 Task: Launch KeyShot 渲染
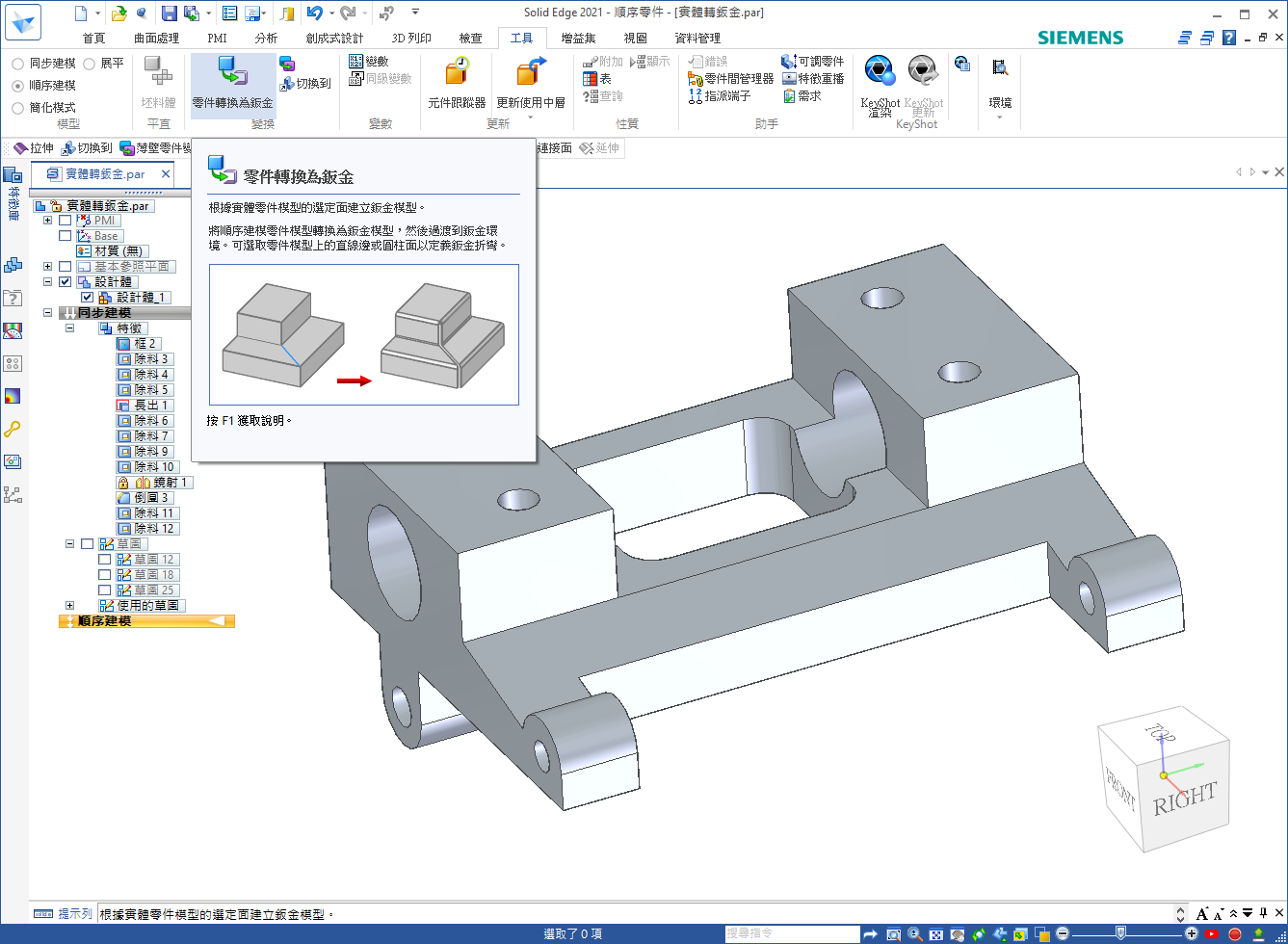(x=880, y=87)
